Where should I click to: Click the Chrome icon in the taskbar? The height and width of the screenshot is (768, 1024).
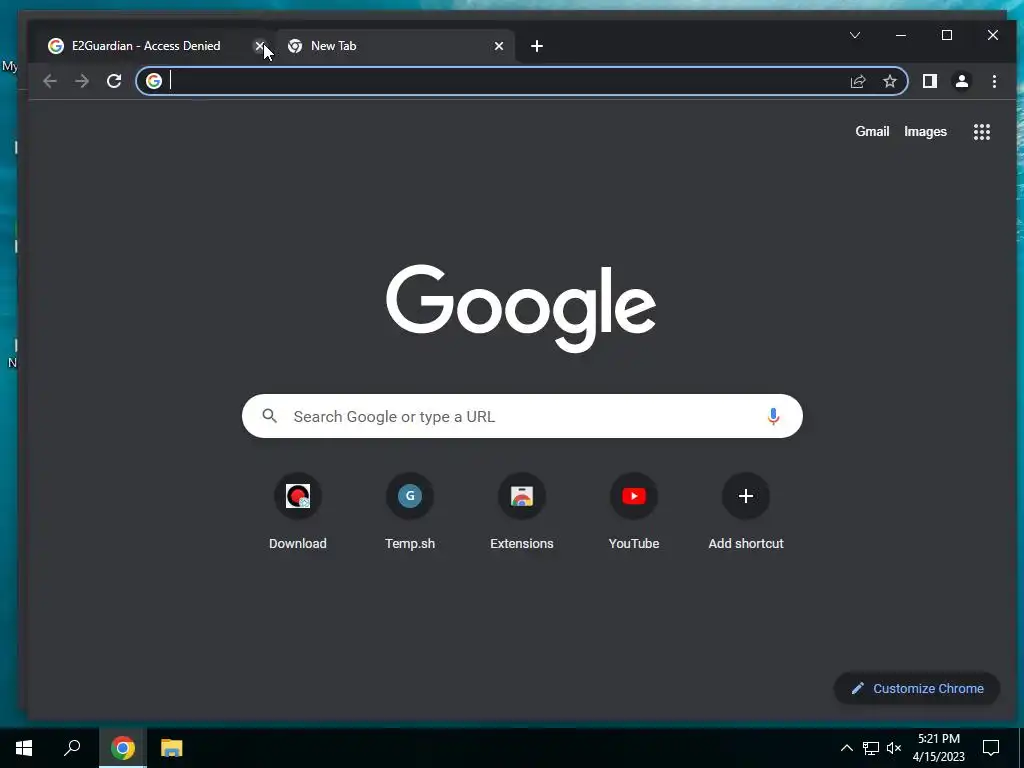point(123,748)
